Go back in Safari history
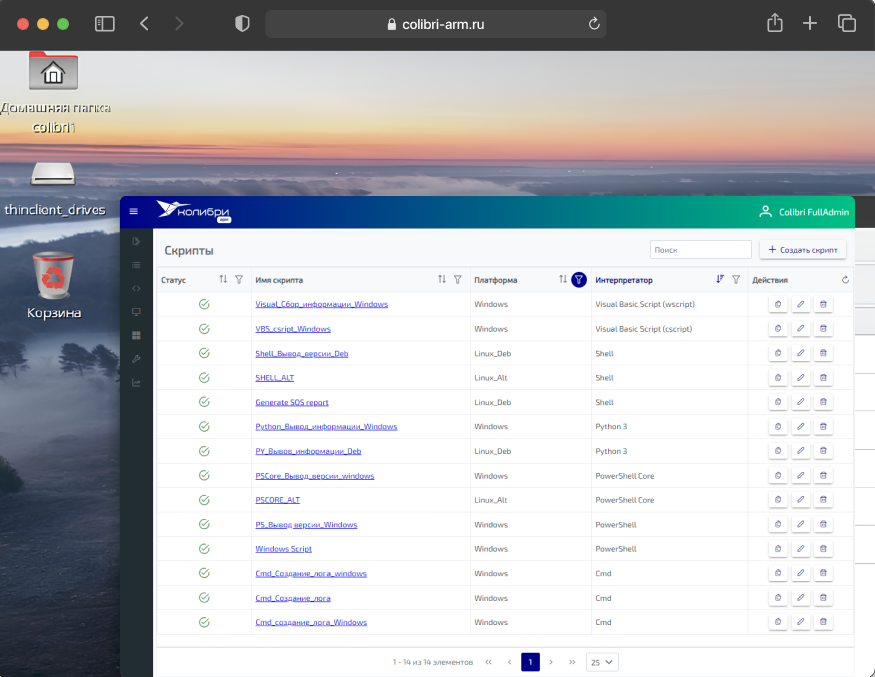875x677 pixels. click(x=145, y=23)
